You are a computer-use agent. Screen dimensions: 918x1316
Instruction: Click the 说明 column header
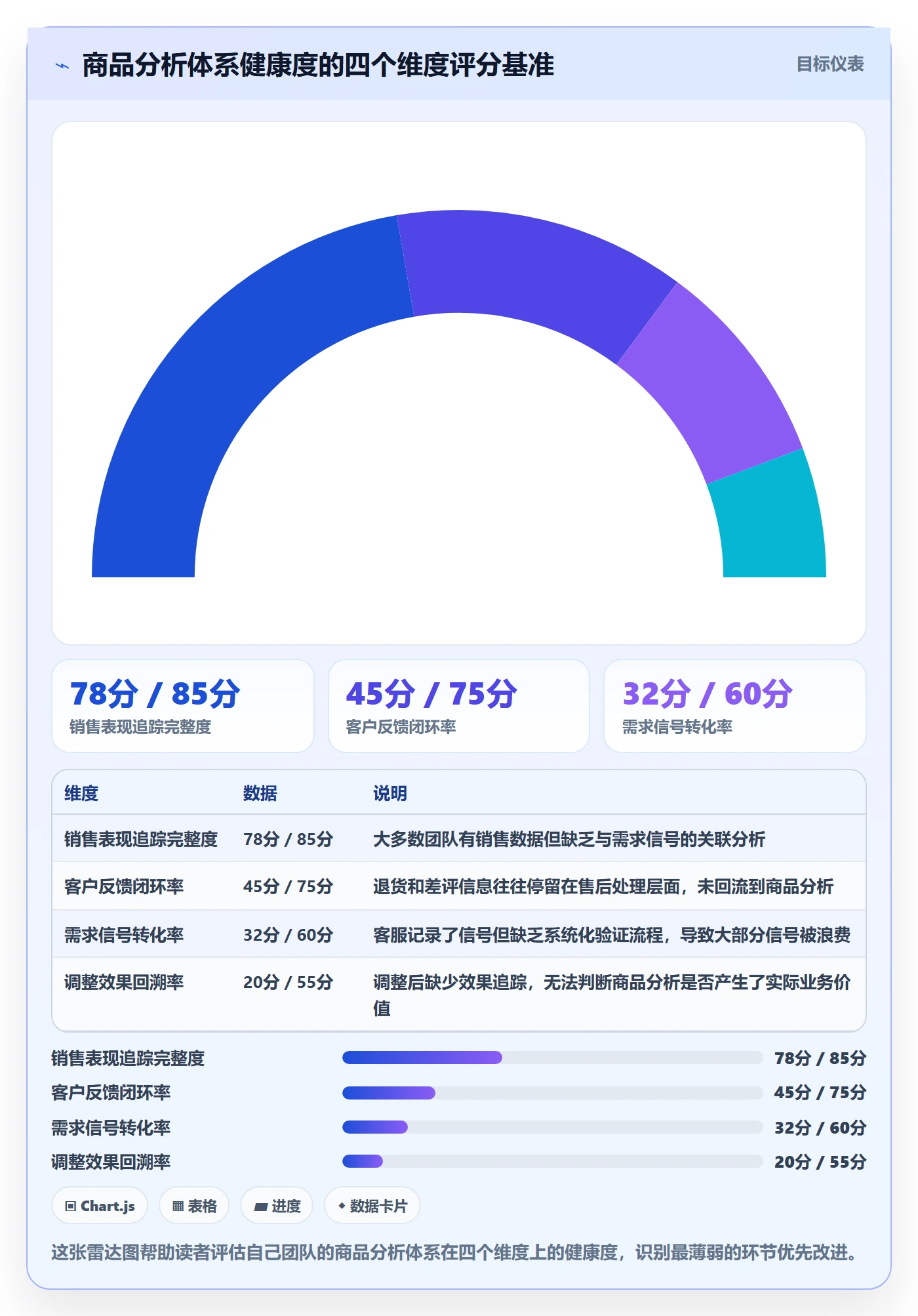point(390,793)
